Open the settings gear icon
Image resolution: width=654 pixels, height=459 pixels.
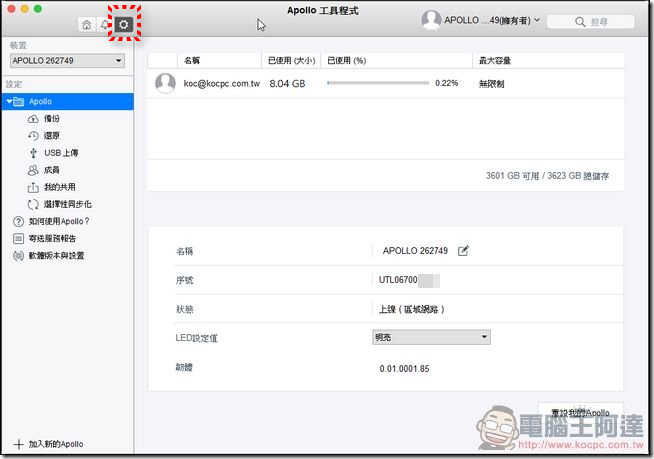[123, 25]
